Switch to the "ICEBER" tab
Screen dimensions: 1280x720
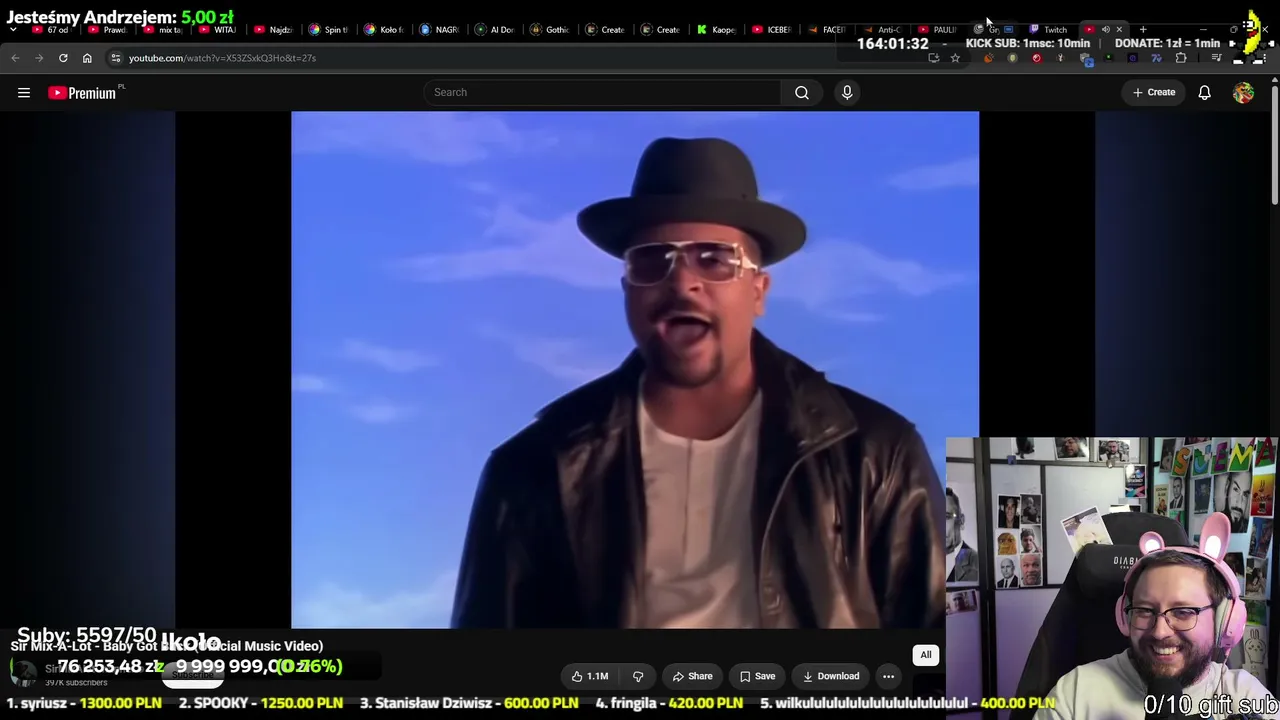coord(771,30)
